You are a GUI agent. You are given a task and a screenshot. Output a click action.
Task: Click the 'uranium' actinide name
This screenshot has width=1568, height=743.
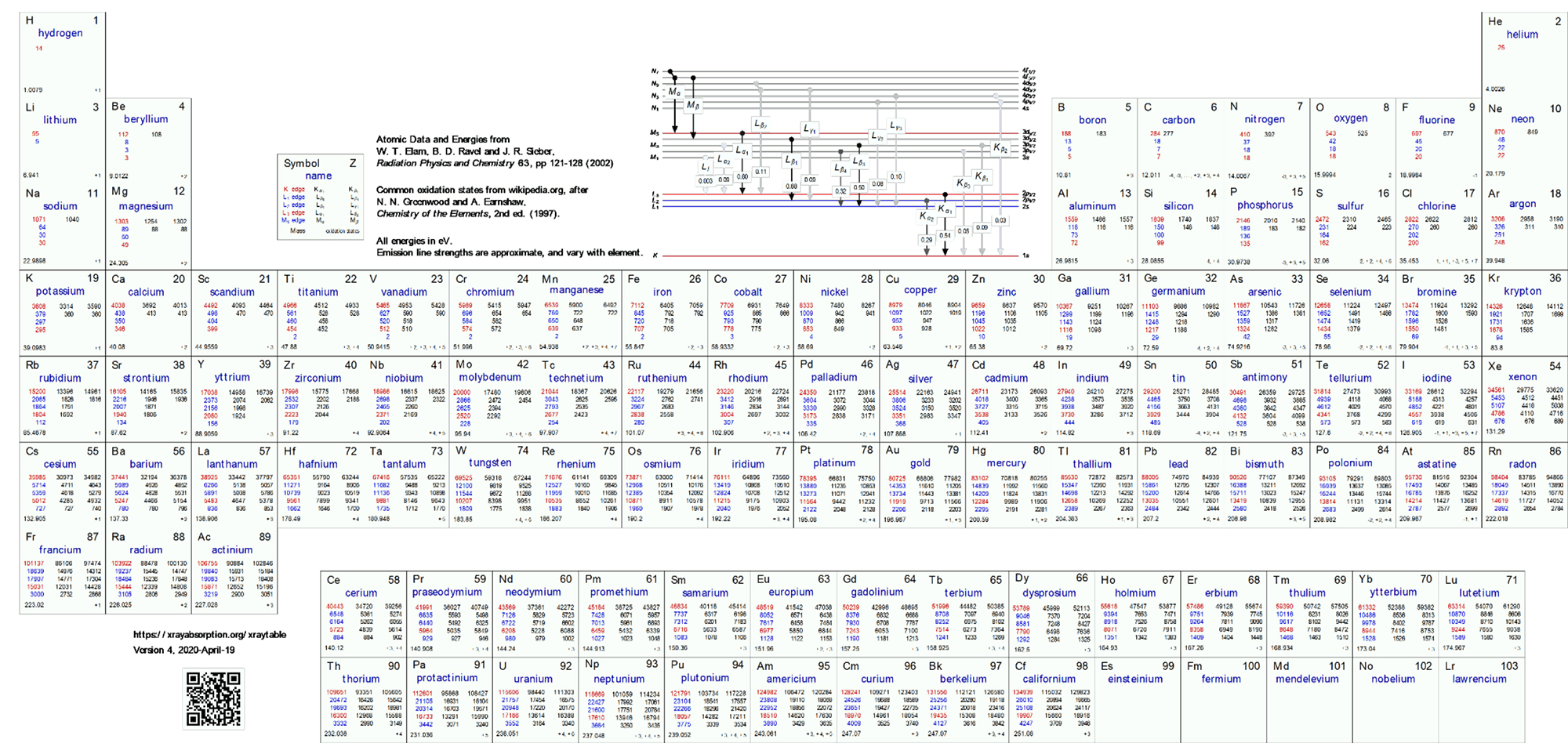point(533,680)
